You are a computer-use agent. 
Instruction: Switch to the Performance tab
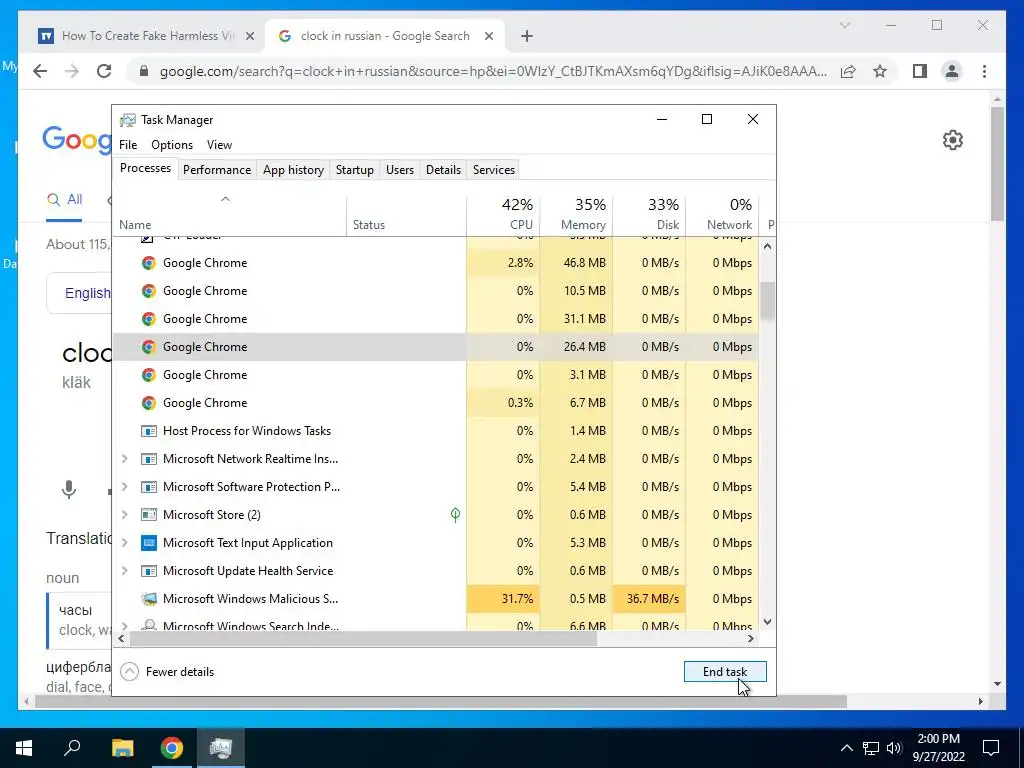pyautogui.click(x=217, y=170)
